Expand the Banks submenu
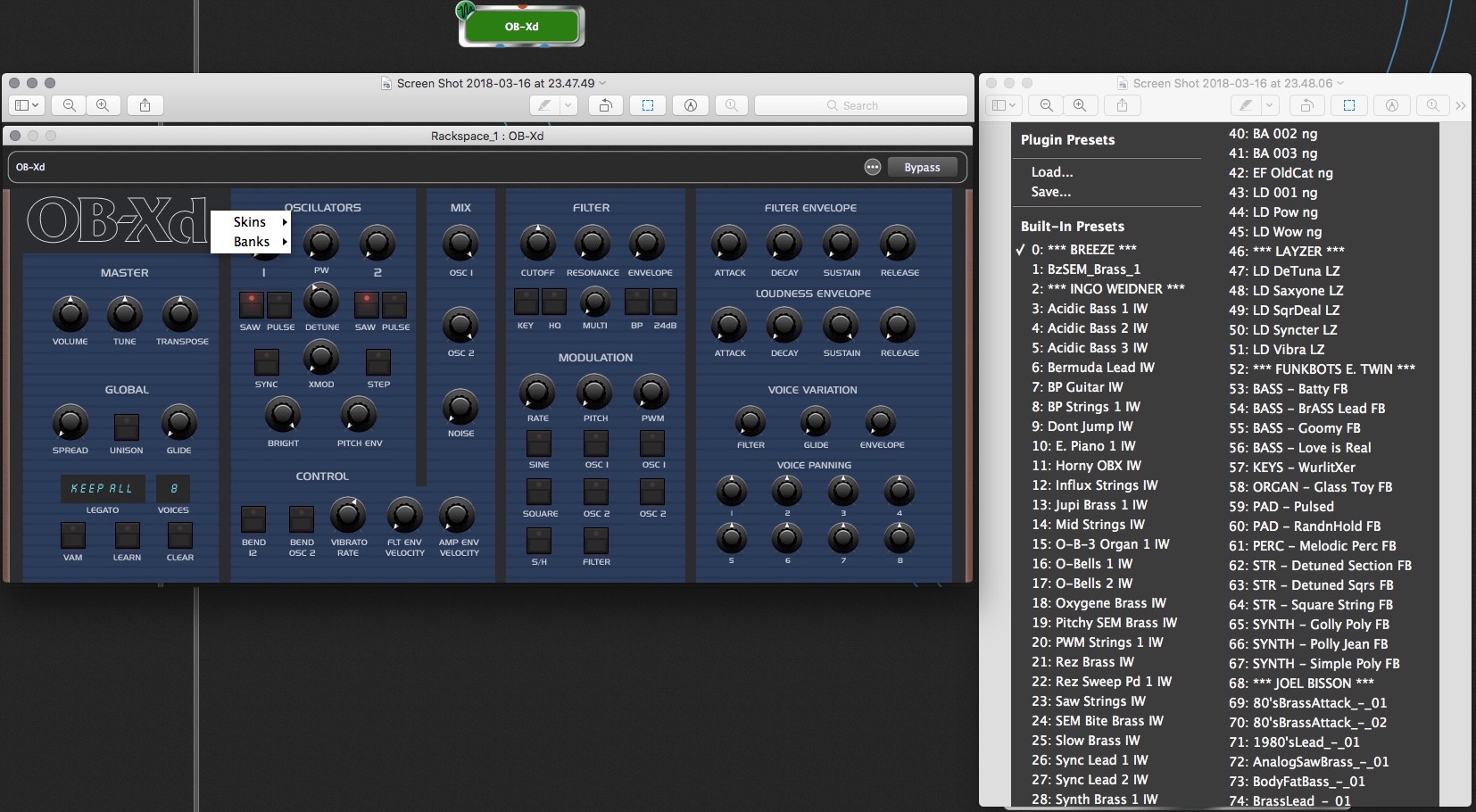 251,242
